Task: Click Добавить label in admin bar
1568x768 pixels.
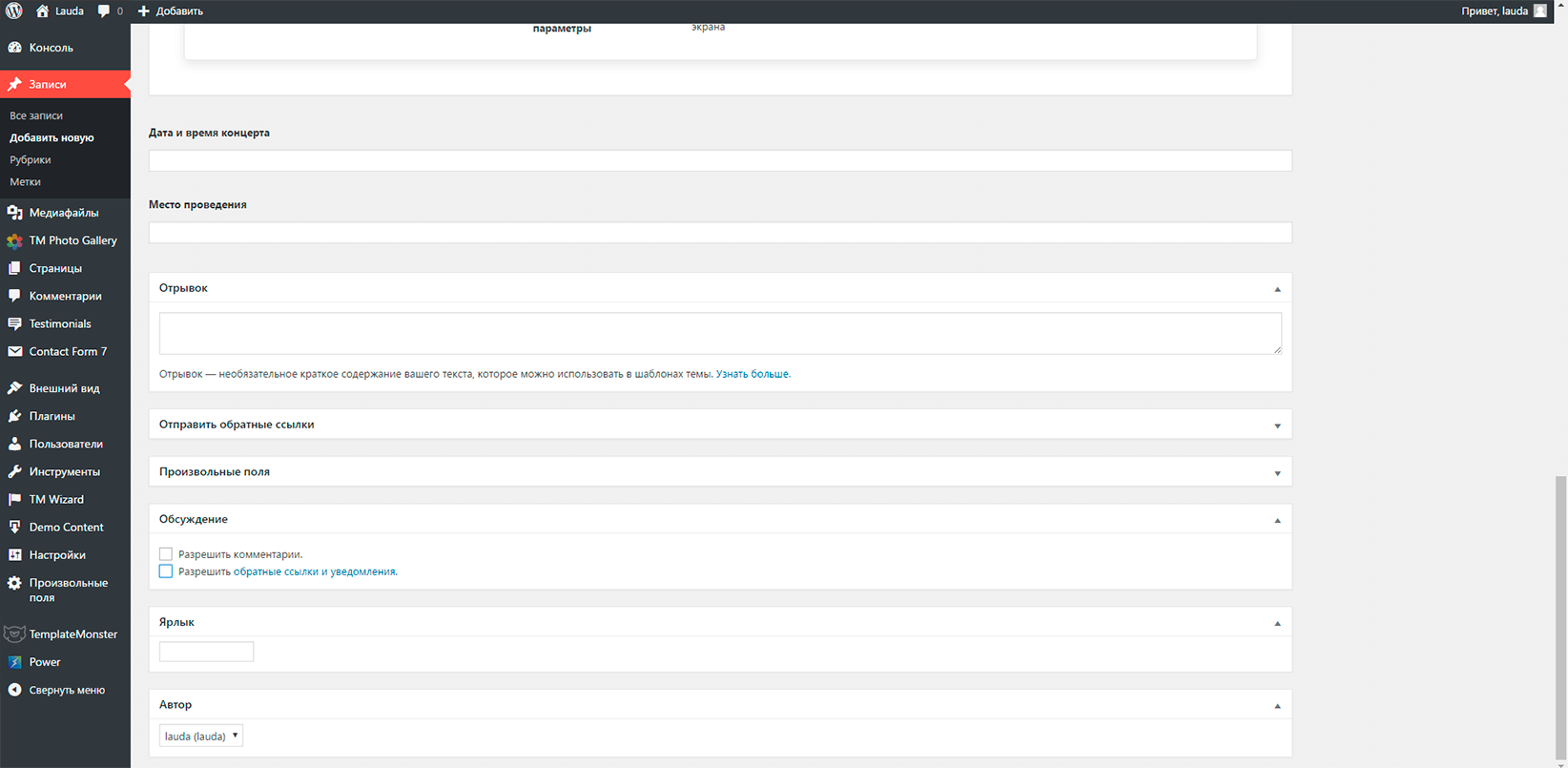Action: tap(179, 11)
